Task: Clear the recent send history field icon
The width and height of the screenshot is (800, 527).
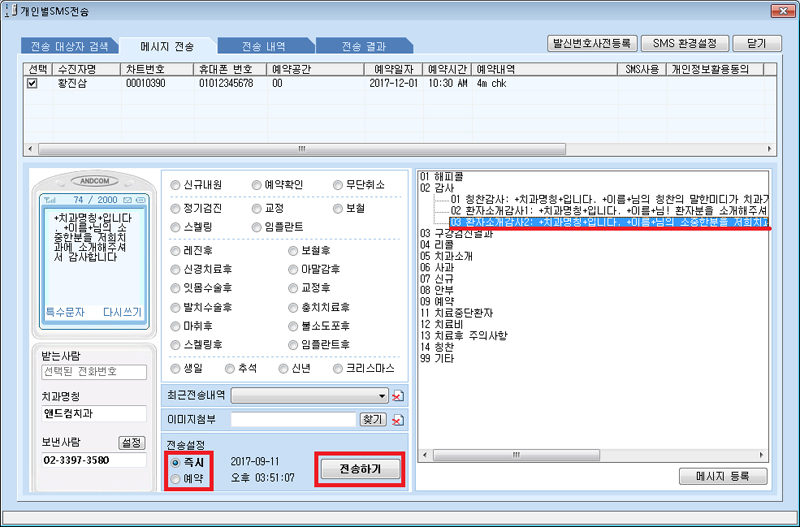Action: [x=398, y=396]
